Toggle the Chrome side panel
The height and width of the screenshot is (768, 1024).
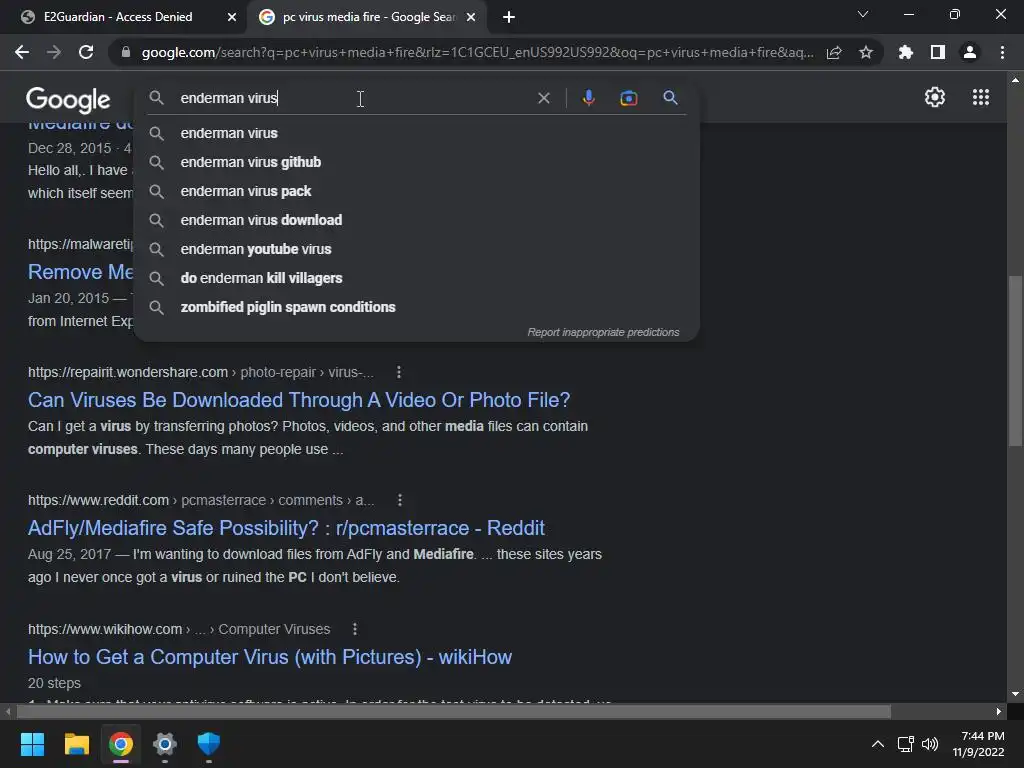pyautogui.click(x=938, y=52)
